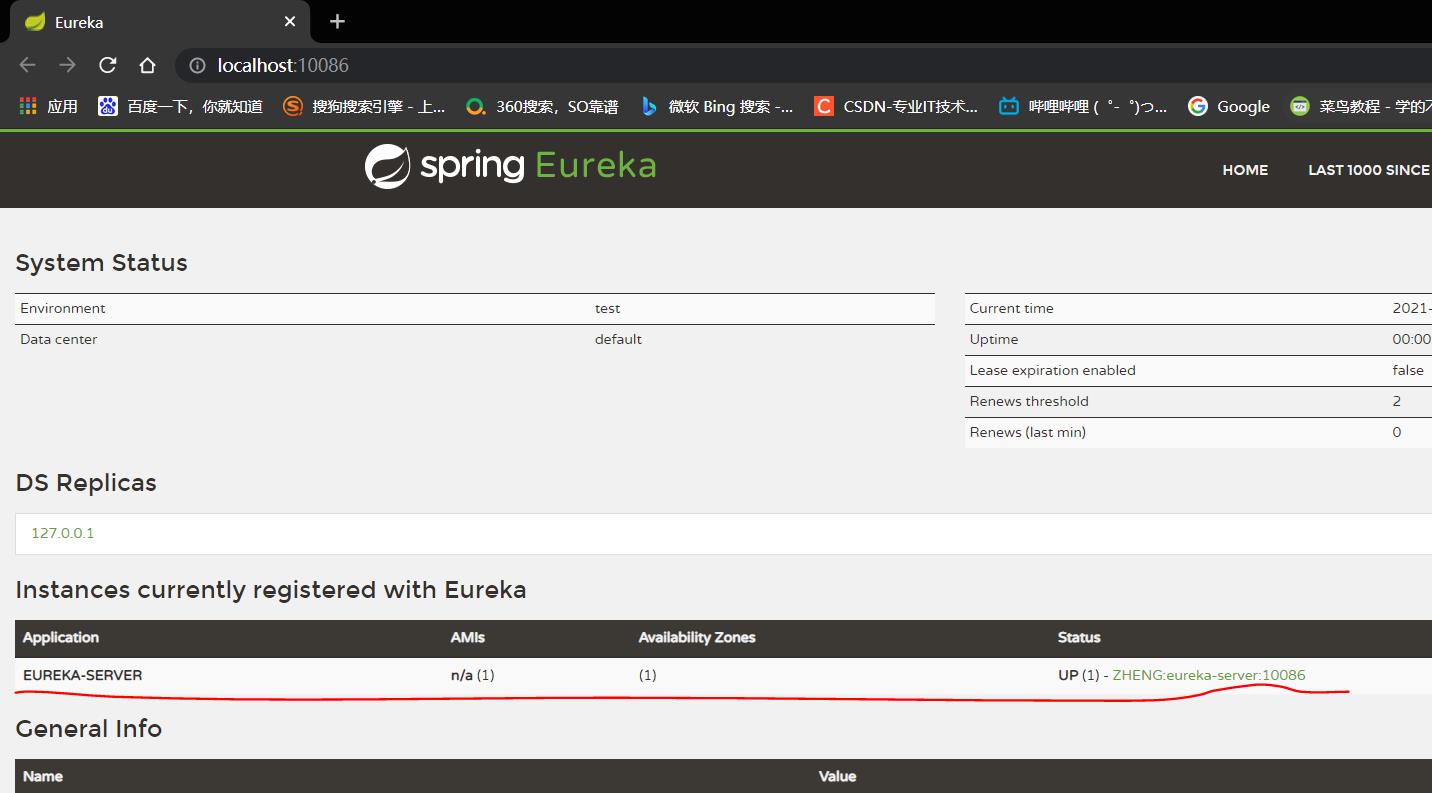
Task: Open the ZHENG:eureka-server:10086 instance link
Action: (1208, 675)
